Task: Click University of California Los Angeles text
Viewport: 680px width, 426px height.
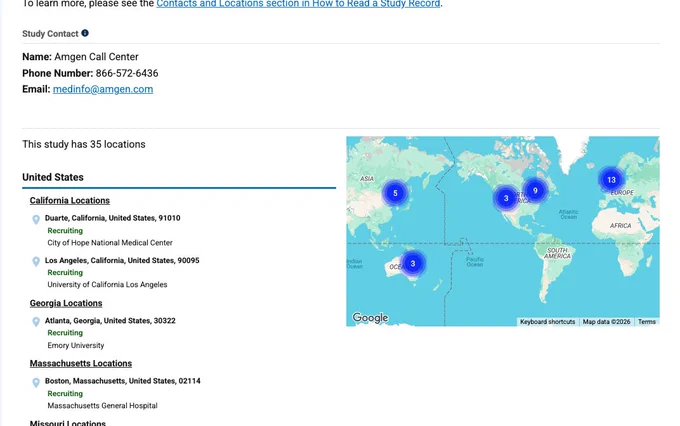Action: 107,285
